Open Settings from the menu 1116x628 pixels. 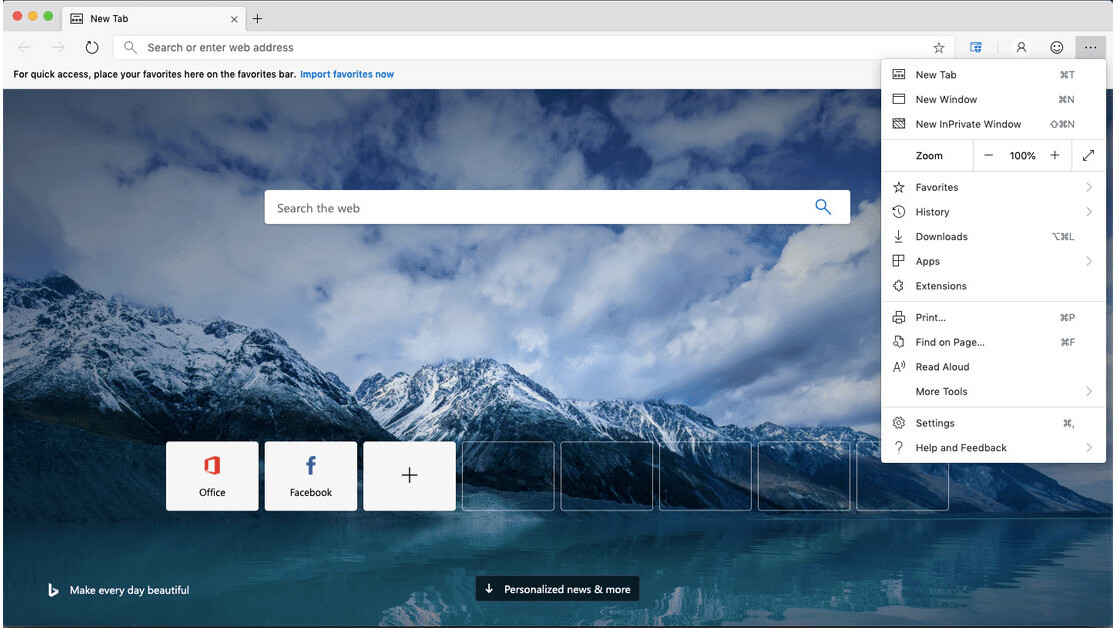[935, 423]
